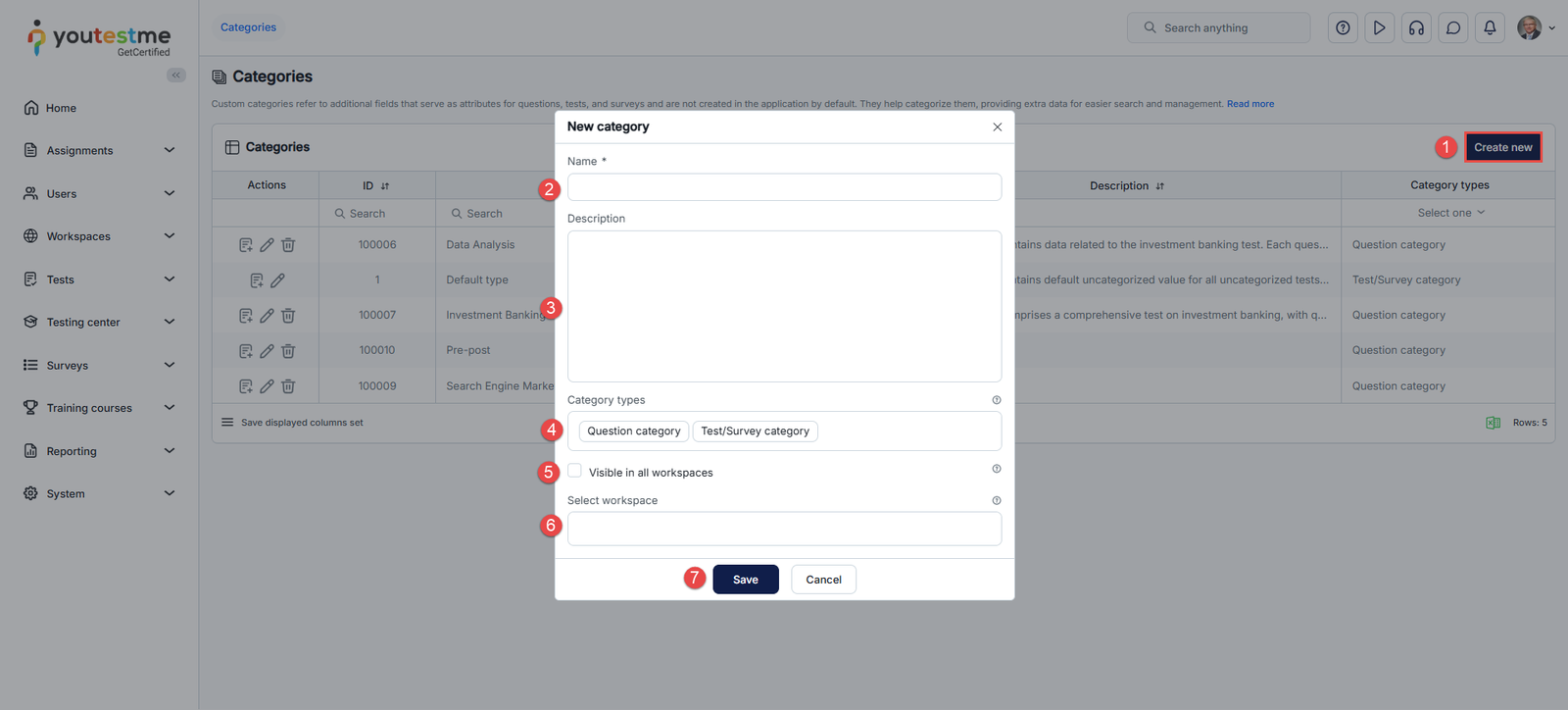Collapse the sidebar with double-chevron
1568x710 pixels.
pyautogui.click(x=176, y=76)
